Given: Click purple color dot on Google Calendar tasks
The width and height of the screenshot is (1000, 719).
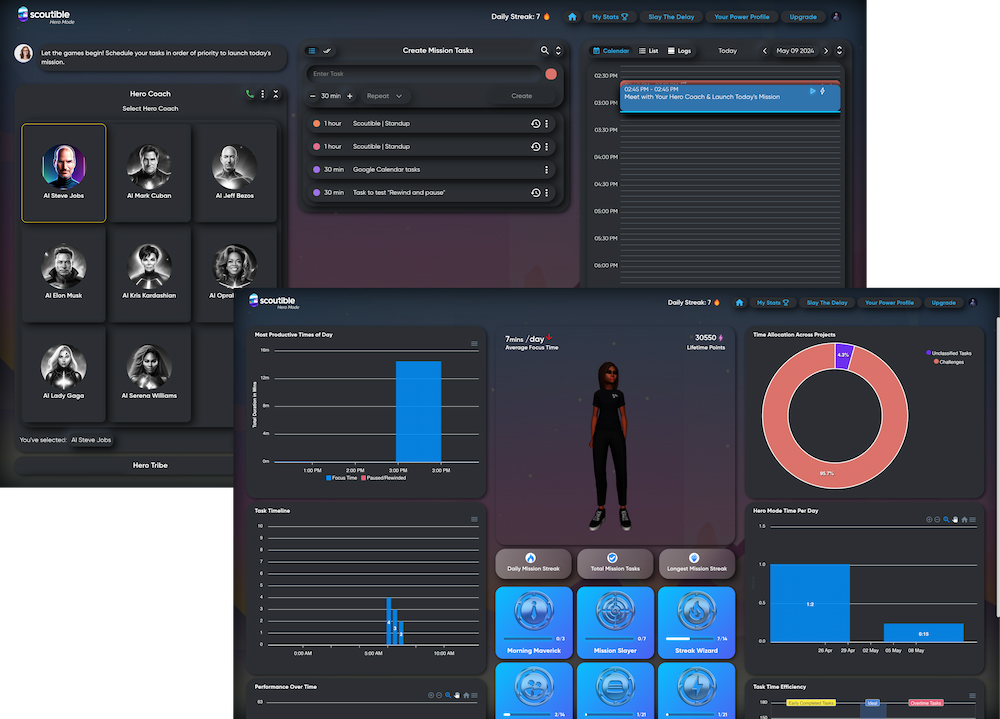Looking at the screenshot, I should coord(316,170).
